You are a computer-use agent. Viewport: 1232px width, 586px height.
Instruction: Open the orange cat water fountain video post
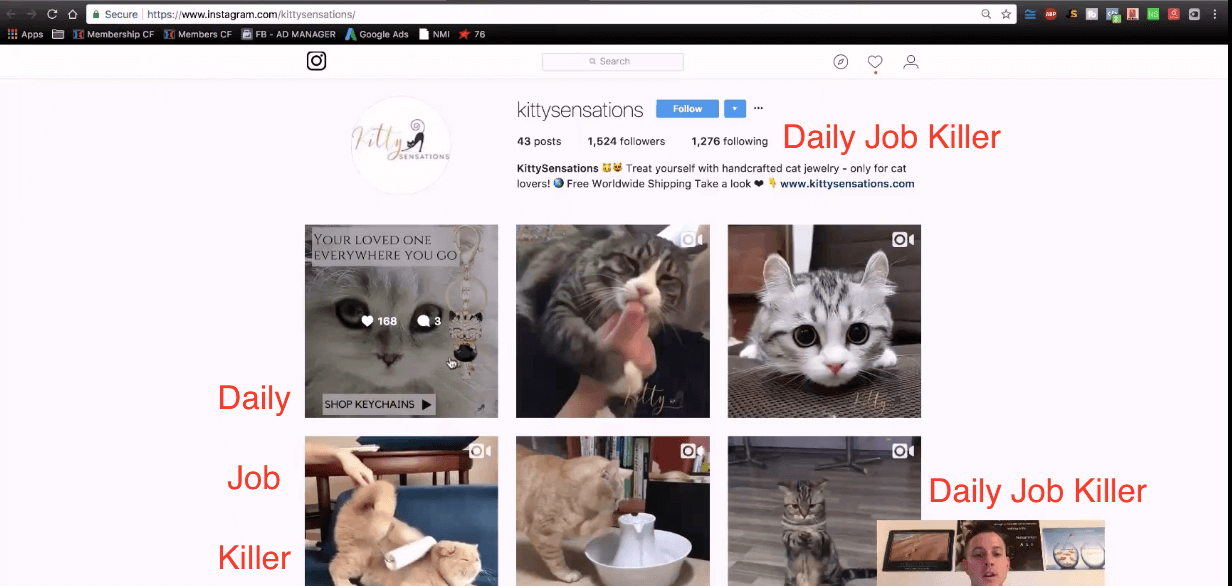pyautogui.click(x=613, y=510)
